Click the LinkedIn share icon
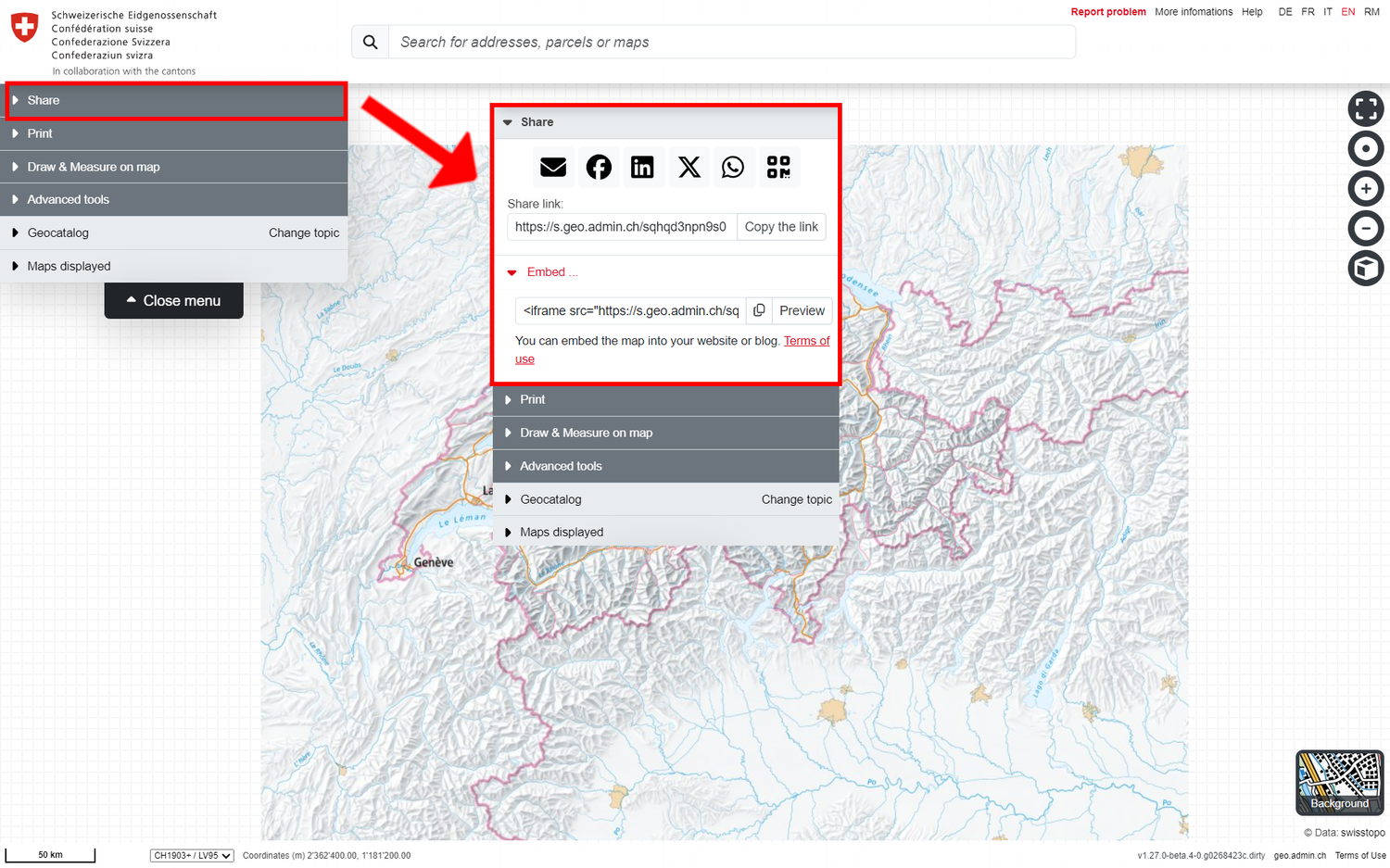Viewport: 1390px width, 868px height. point(642,167)
